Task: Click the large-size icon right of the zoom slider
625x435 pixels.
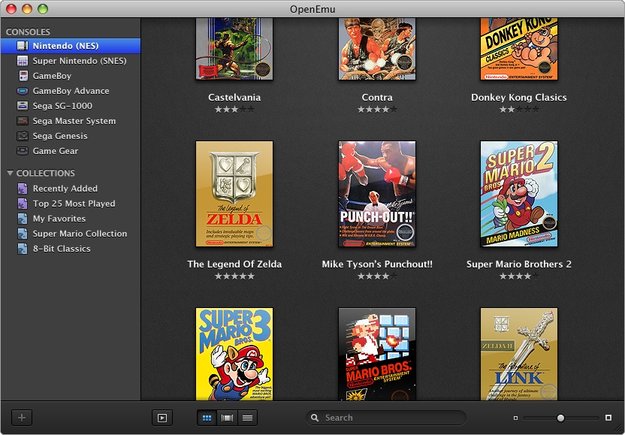Action: (x=608, y=417)
